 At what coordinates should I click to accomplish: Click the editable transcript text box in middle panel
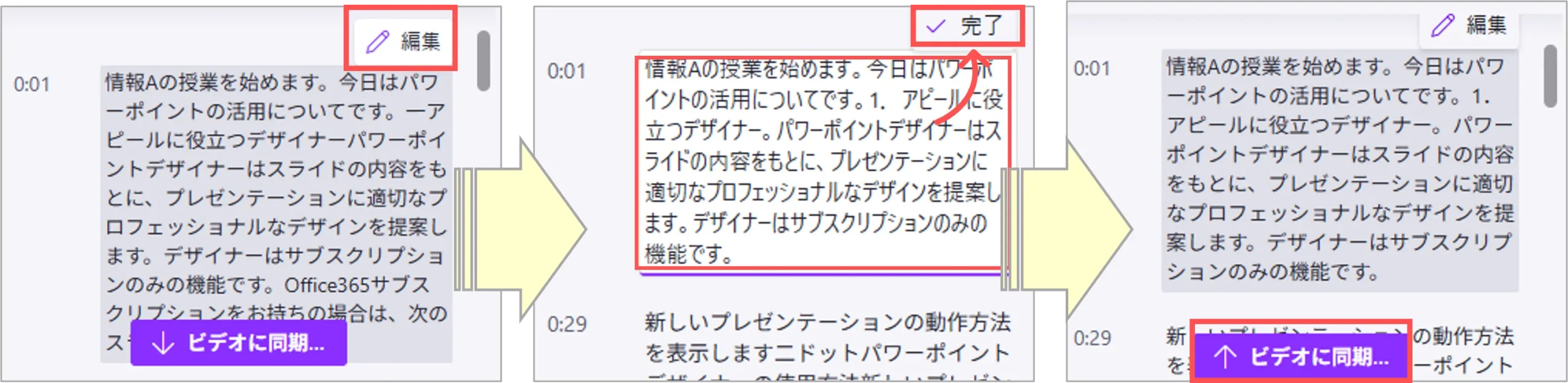point(821,162)
